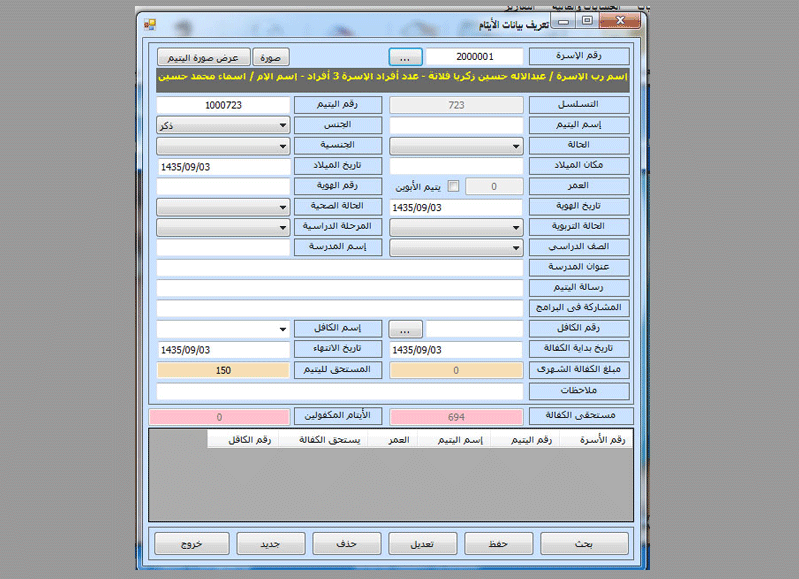Click the تاريخ الميلاد date field
799x579 pixels.
(x=223, y=166)
